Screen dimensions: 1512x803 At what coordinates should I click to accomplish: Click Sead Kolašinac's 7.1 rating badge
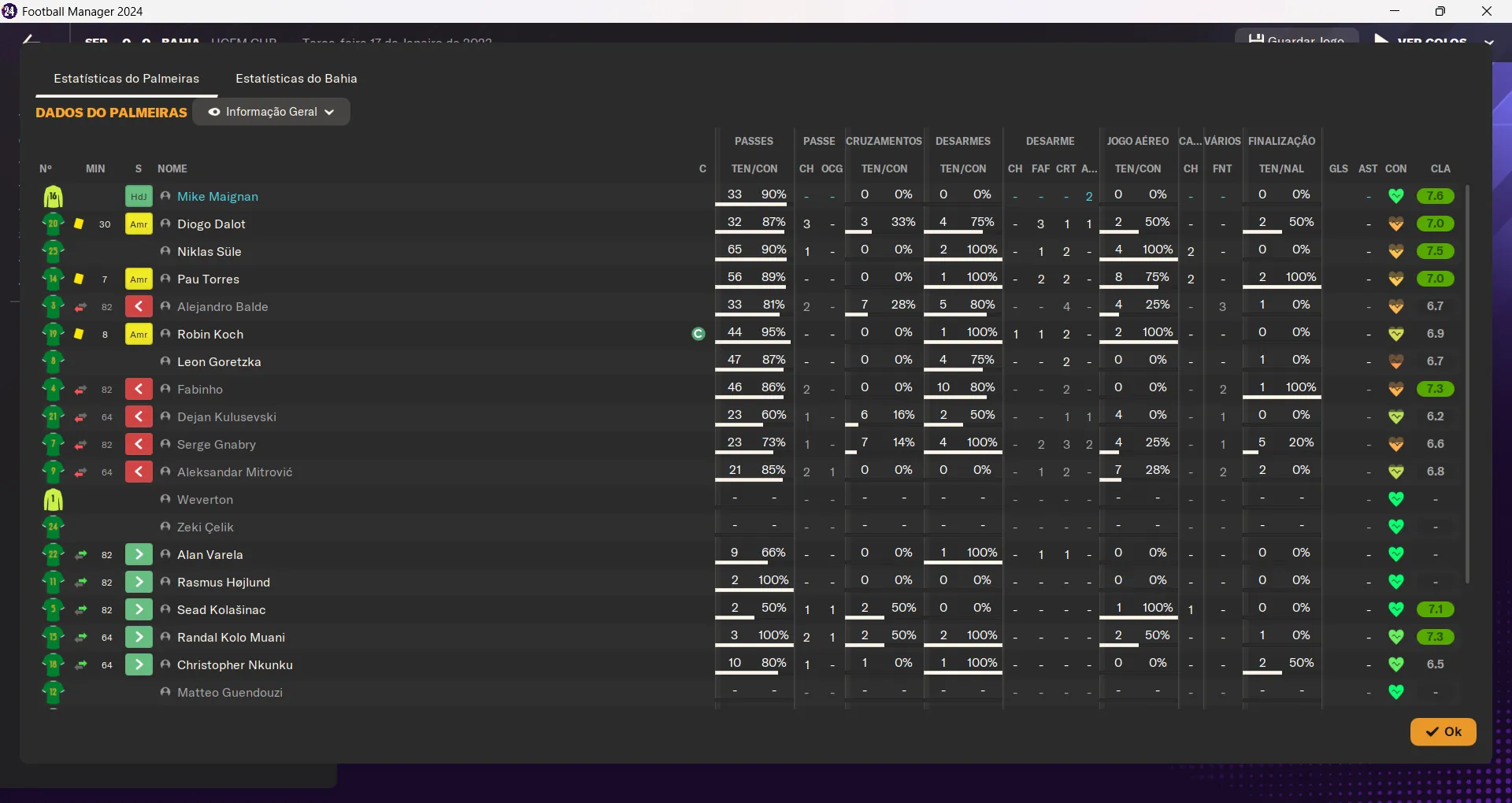1435,609
